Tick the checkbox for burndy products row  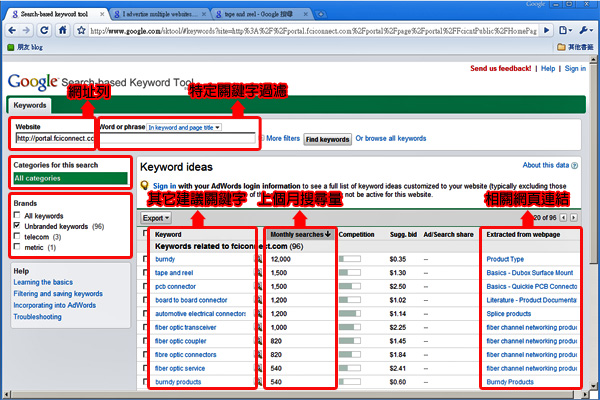tap(145, 382)
